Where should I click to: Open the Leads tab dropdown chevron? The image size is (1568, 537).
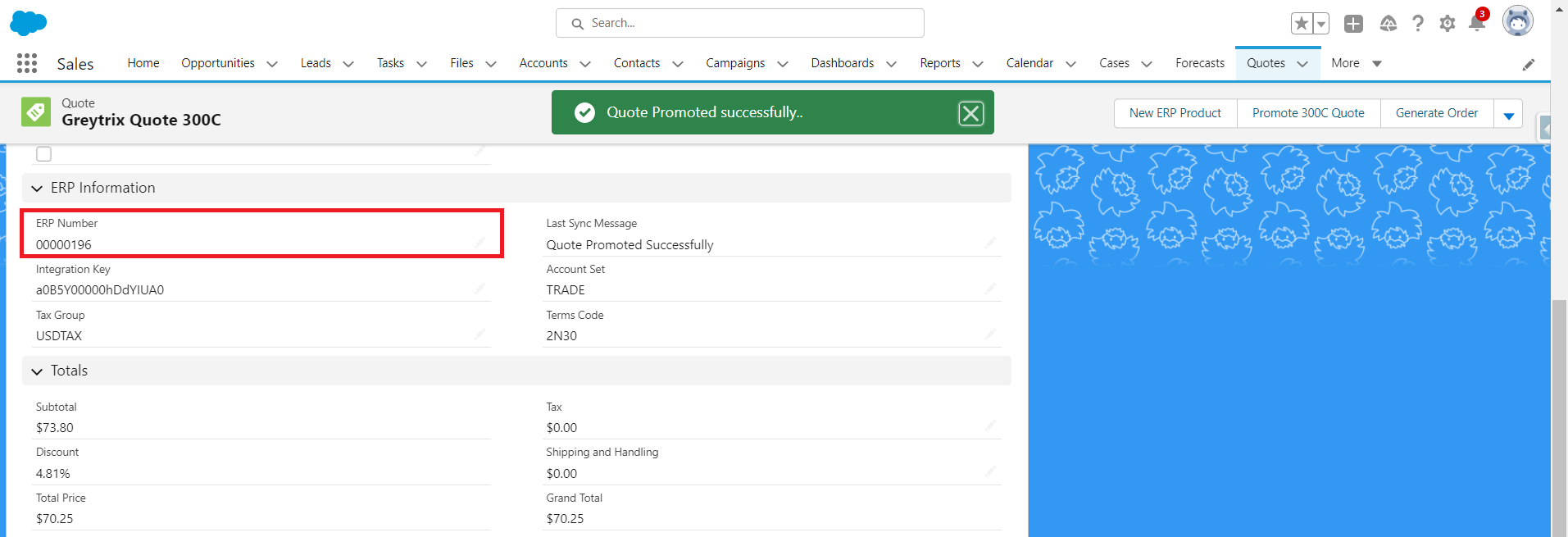348,64
